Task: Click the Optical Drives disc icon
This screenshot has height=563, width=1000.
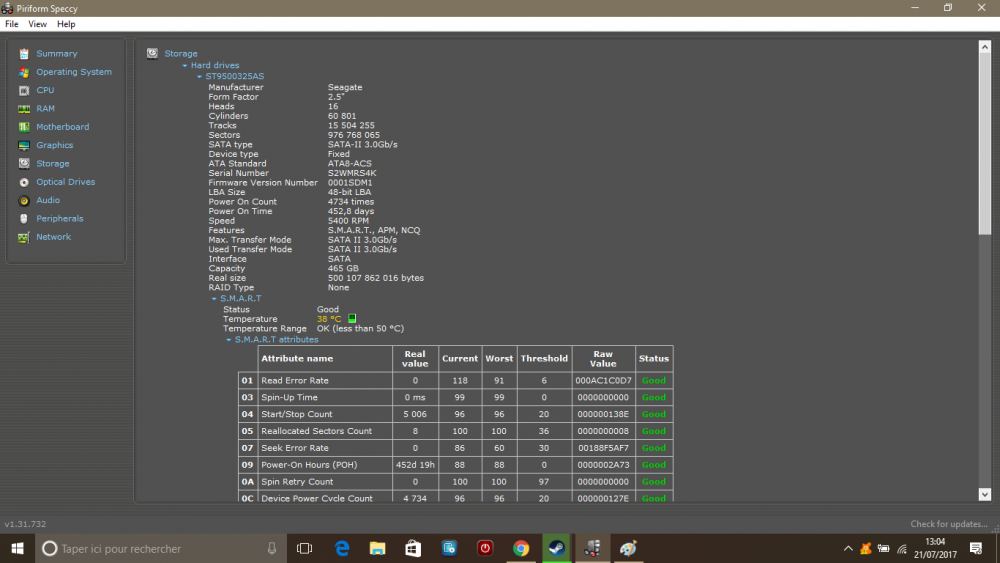Action: pyautogui.click(x=24, y=182)
